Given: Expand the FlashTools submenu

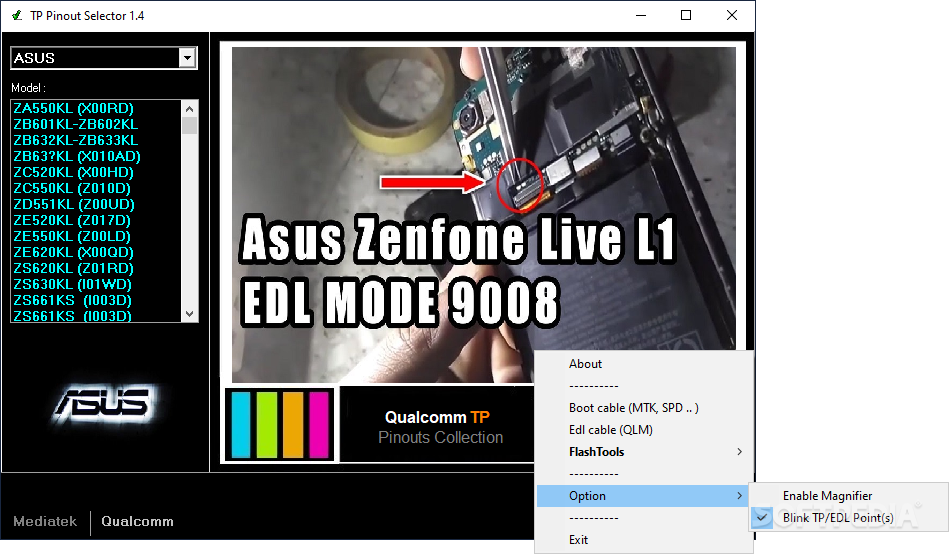Looking at the screenshot, I should pos(645,452).
